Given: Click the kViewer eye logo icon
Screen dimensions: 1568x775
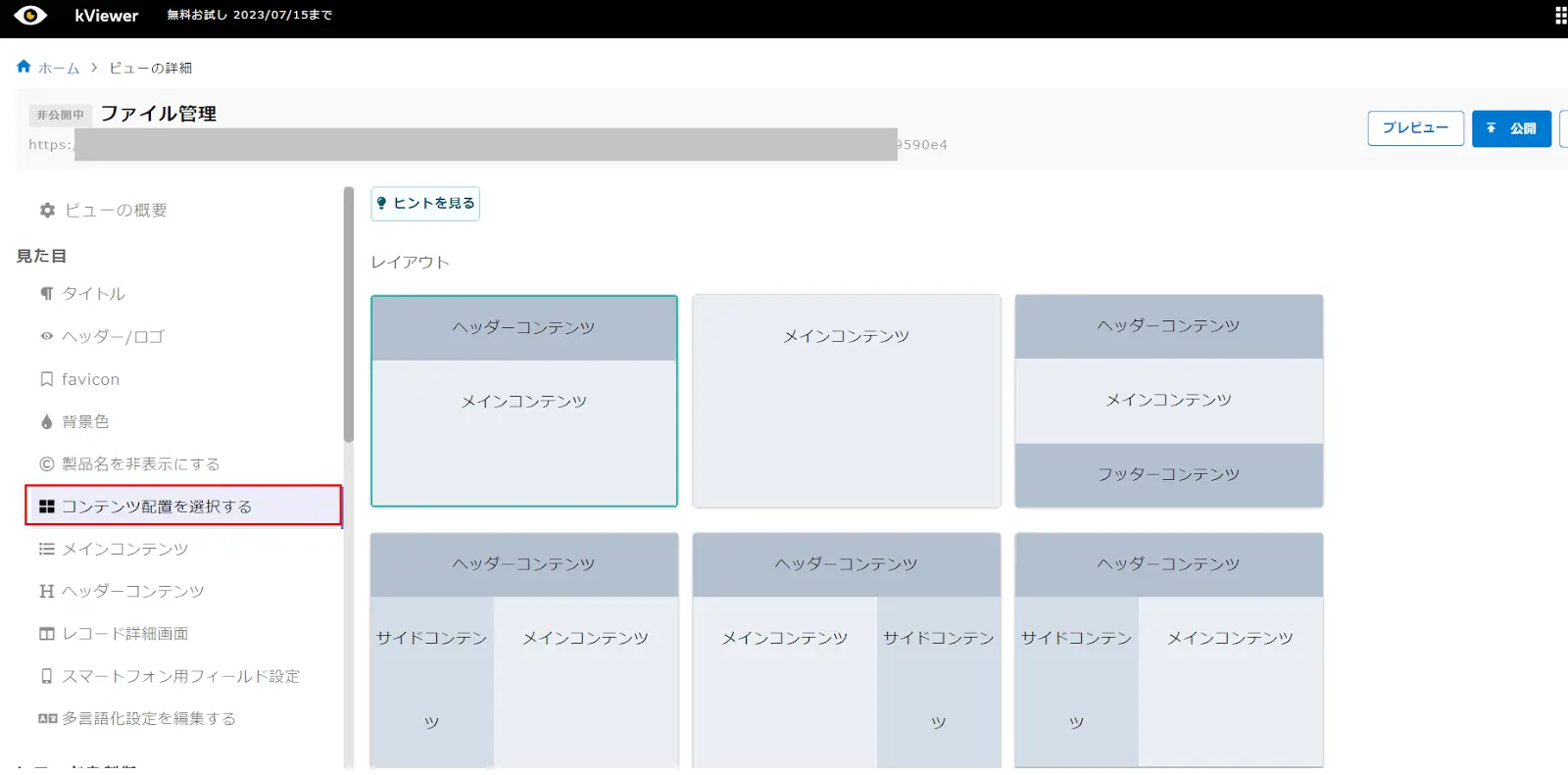Looking at the screenshot, I should [x=30, y=16].
